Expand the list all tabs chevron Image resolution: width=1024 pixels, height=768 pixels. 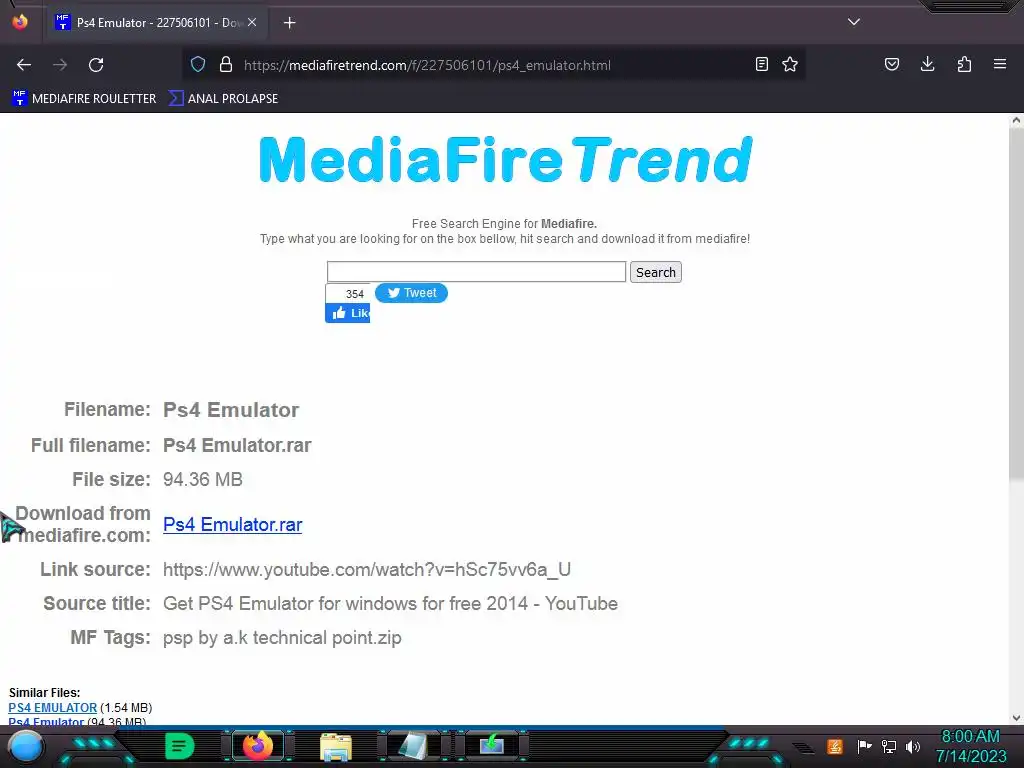854,22
